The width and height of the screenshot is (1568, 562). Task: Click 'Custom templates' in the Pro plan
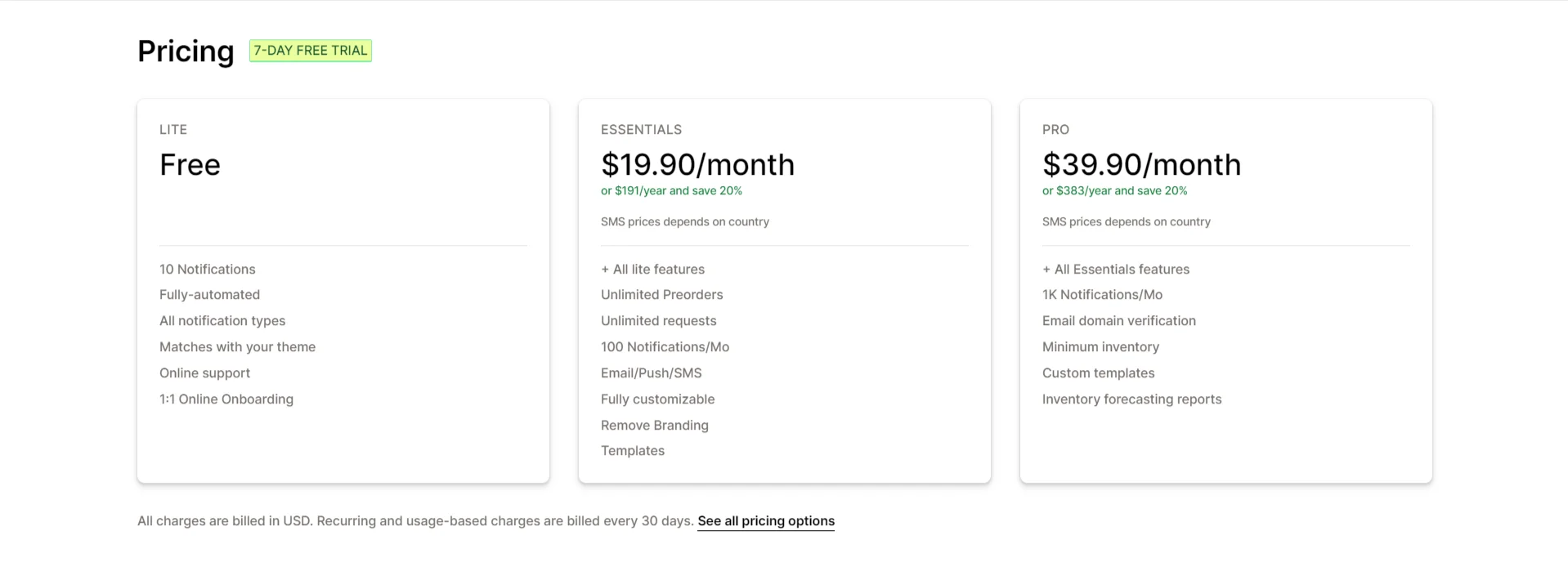[x=1099, y=373]
